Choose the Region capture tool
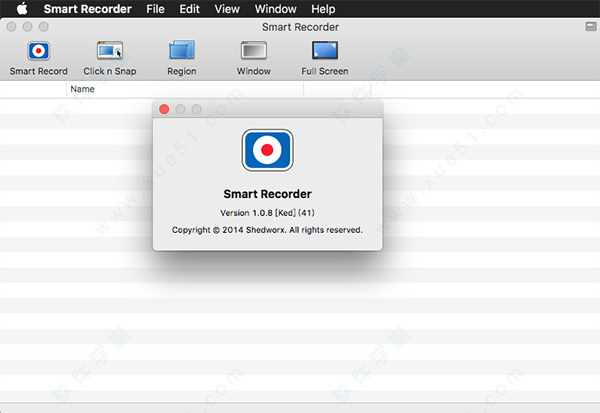Image resolution: width=600 pixels, height=413 pixels. coord(182,58)
